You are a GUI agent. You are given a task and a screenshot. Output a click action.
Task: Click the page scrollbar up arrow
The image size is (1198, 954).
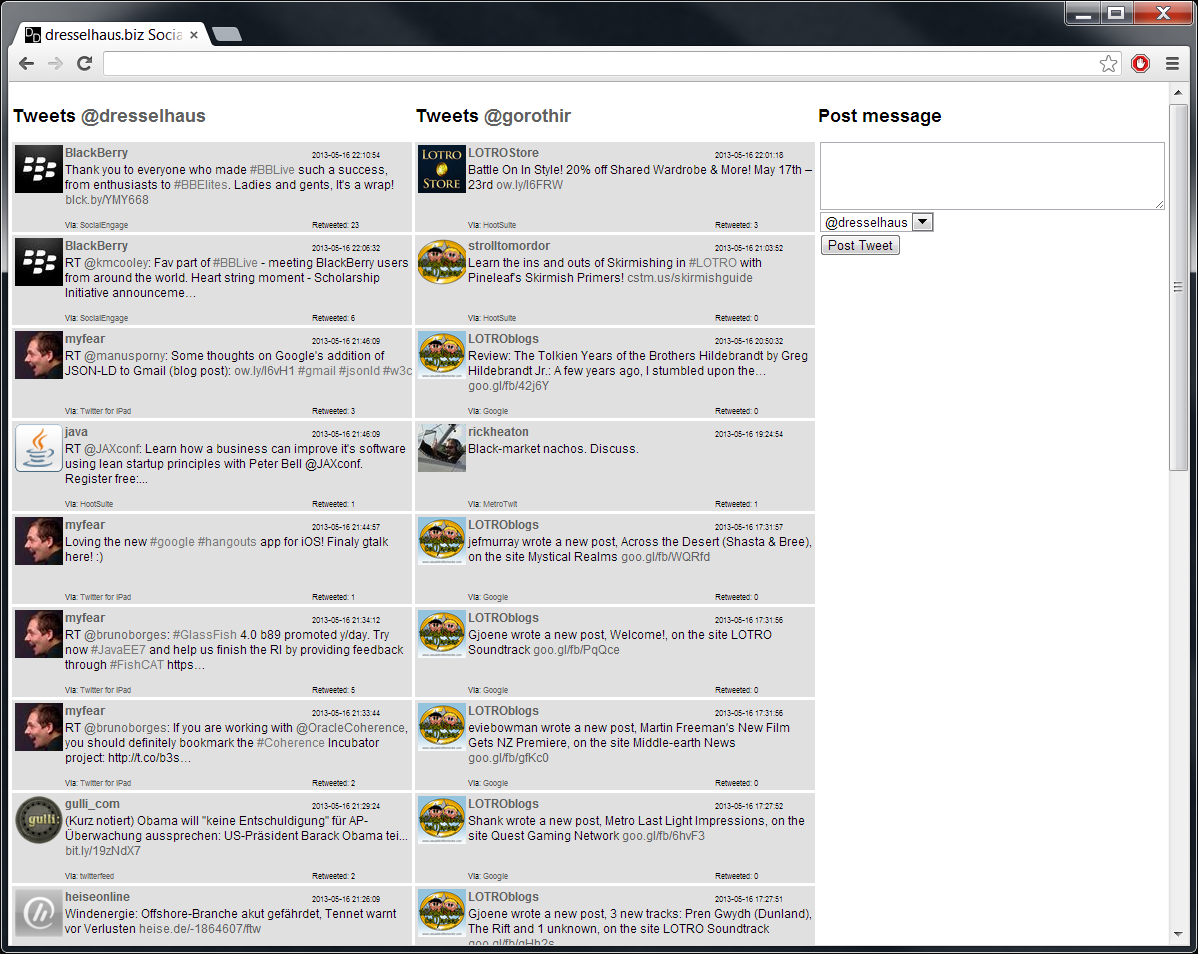click(1178, 93)
